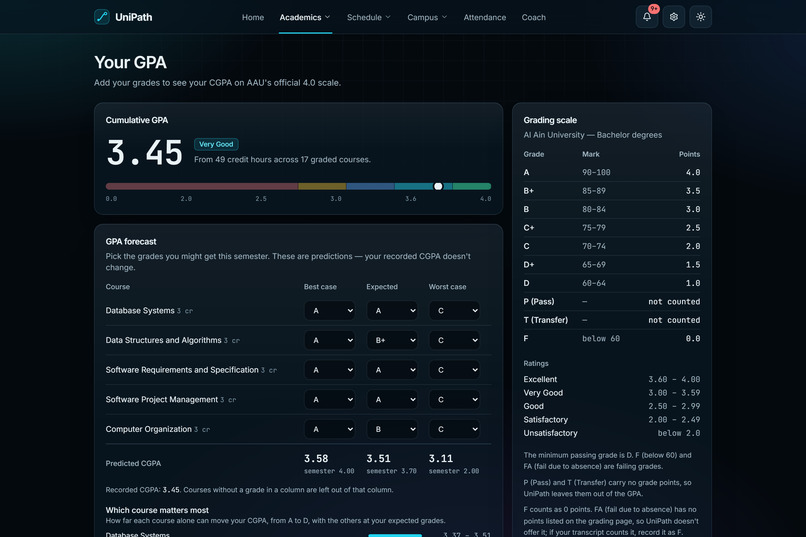This screenshot has height=537, width=806.
Task: Click the best case predicted 3.58
Action: point(316,458)
